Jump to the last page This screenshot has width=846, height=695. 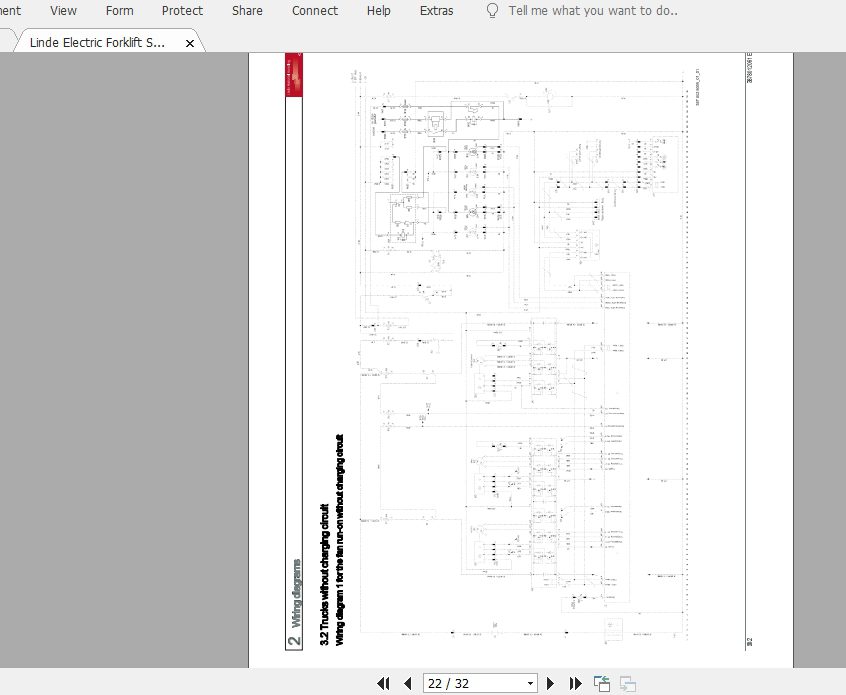click(x=576, y=682)
